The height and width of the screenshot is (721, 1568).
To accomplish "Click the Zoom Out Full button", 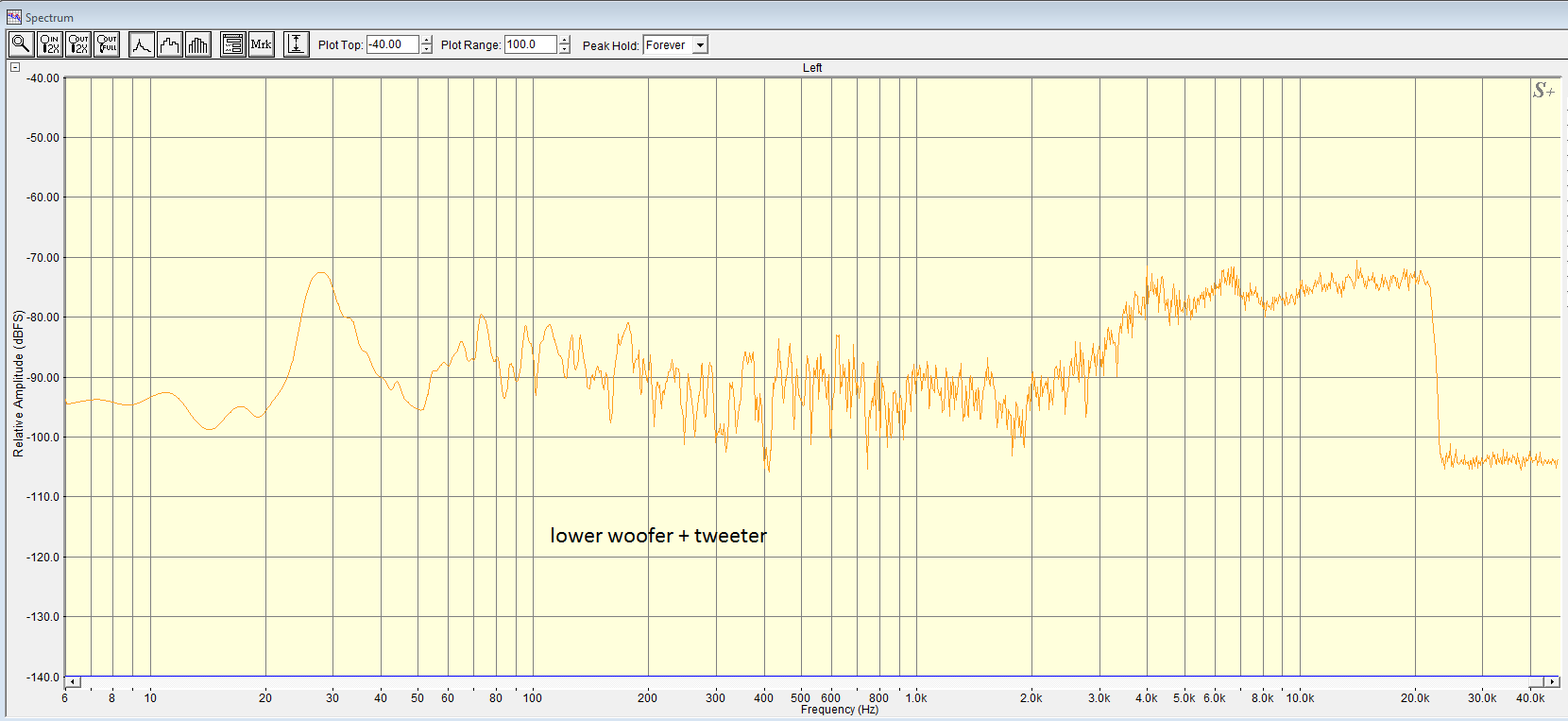I will pyautogui.click(x=108, y=44).
